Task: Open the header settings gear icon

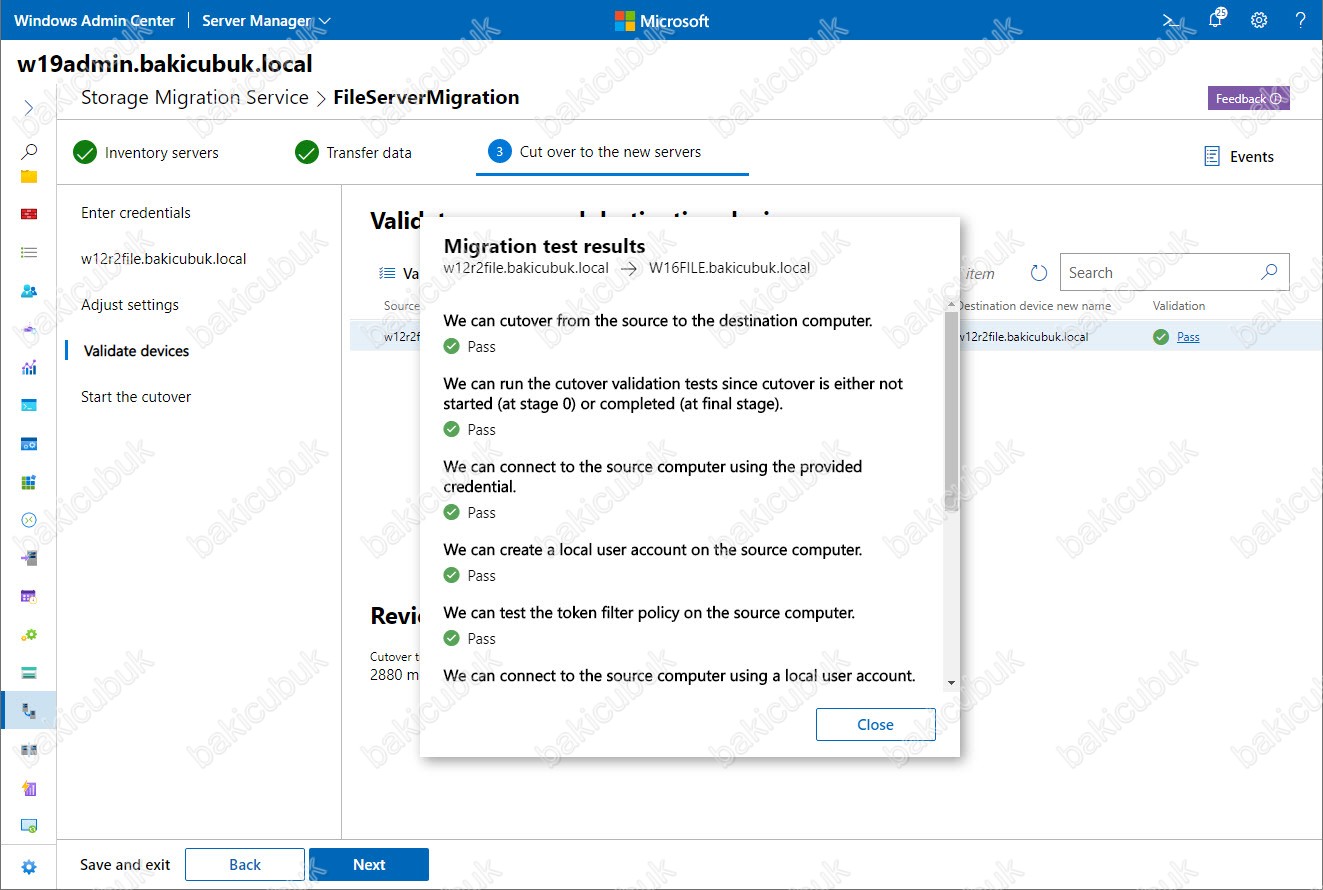Action: point(1259,20)
